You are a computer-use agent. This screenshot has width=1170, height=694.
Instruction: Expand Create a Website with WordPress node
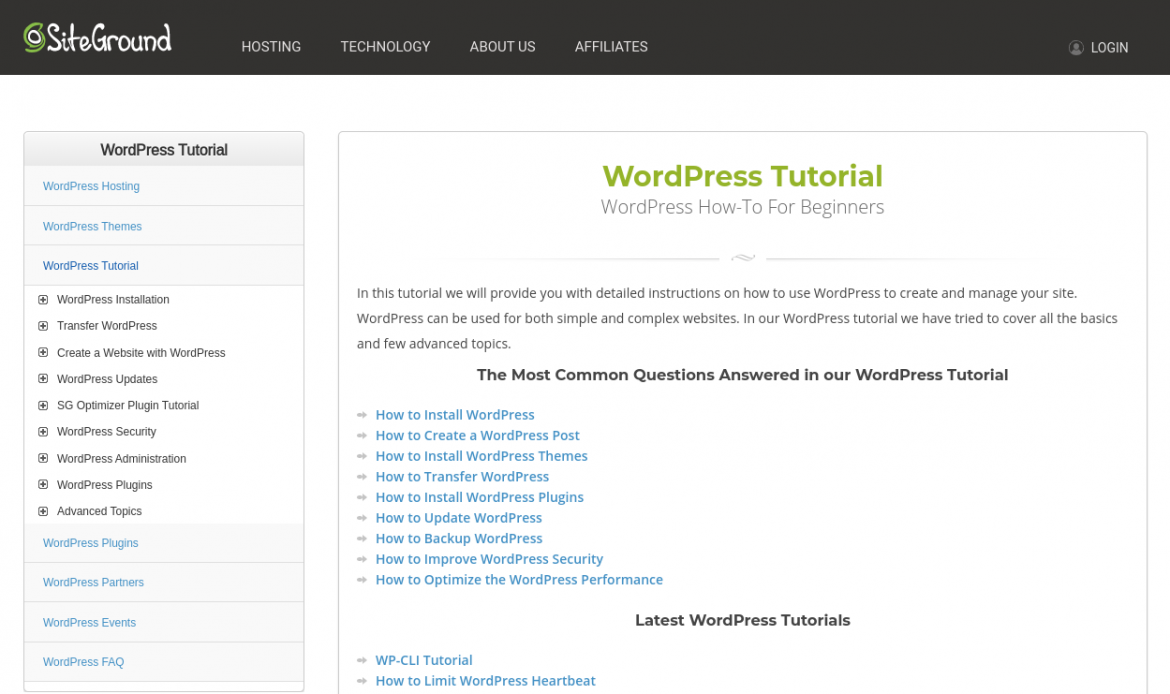coord(43,352)
